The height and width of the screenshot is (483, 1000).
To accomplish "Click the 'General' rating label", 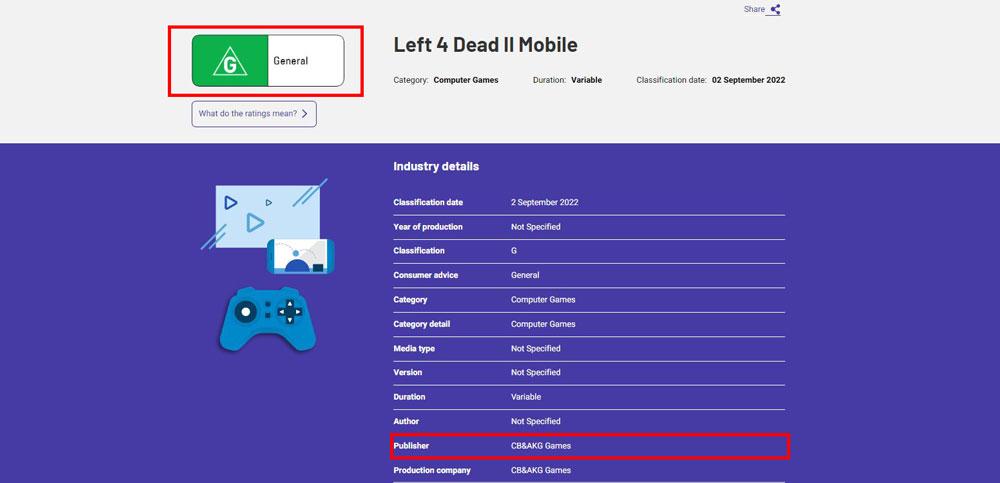I will click(x=291, y=61).
